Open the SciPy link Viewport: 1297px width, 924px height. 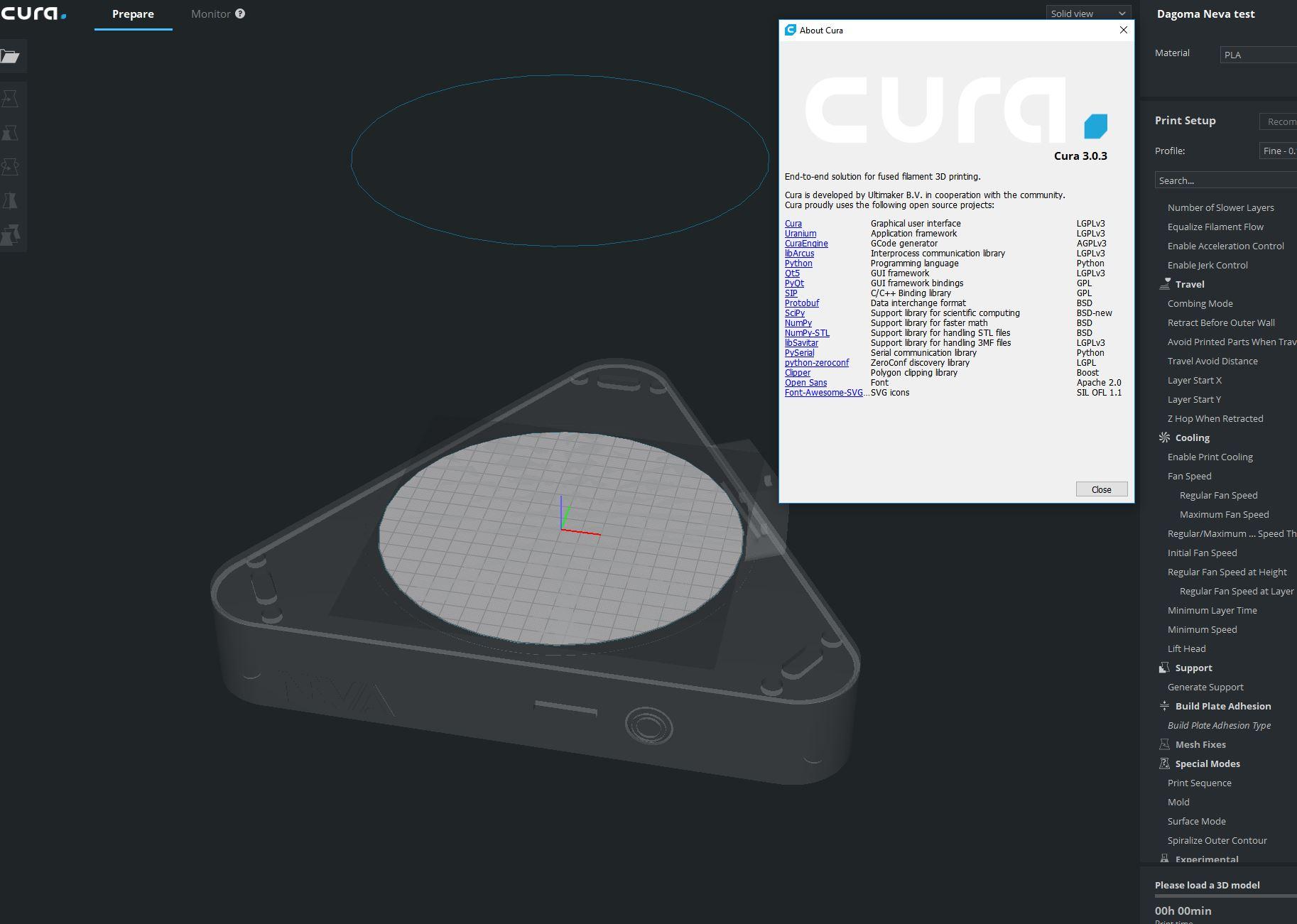(795, 313)
